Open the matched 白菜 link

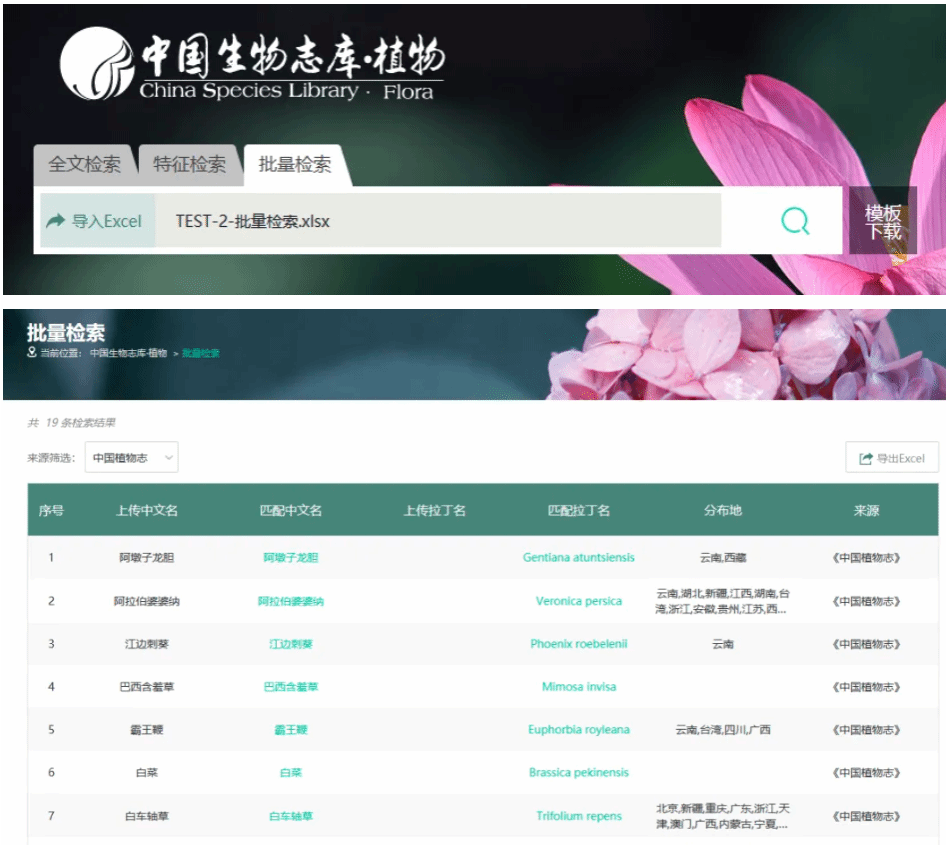(291, 773)
